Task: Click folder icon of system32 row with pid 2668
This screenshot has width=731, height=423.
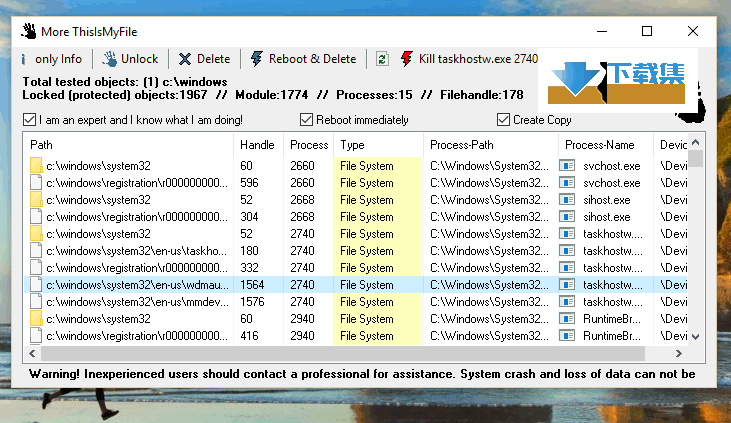Action: tap(36, 200)
